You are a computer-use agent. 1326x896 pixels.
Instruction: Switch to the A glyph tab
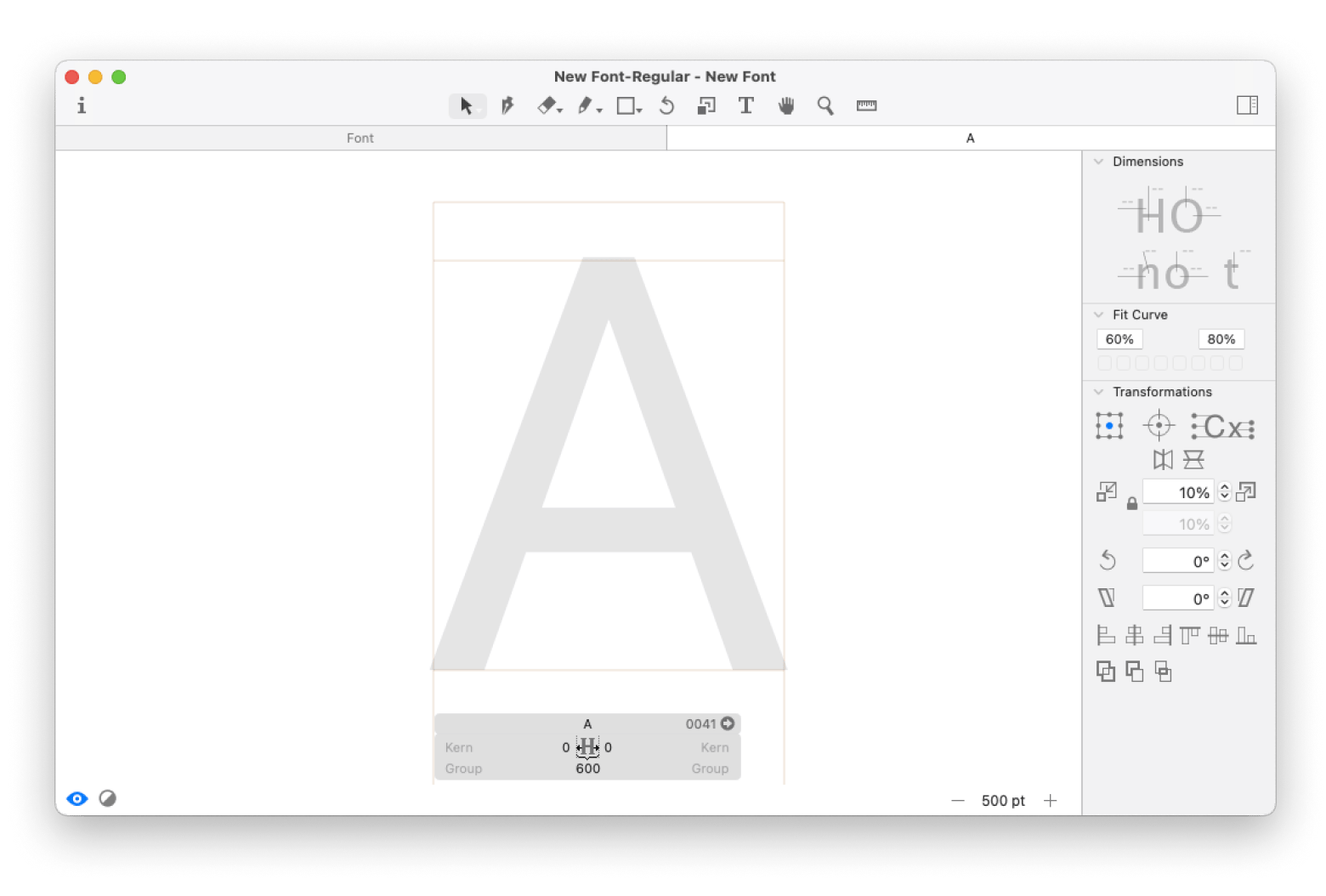[x=970, y=138]
